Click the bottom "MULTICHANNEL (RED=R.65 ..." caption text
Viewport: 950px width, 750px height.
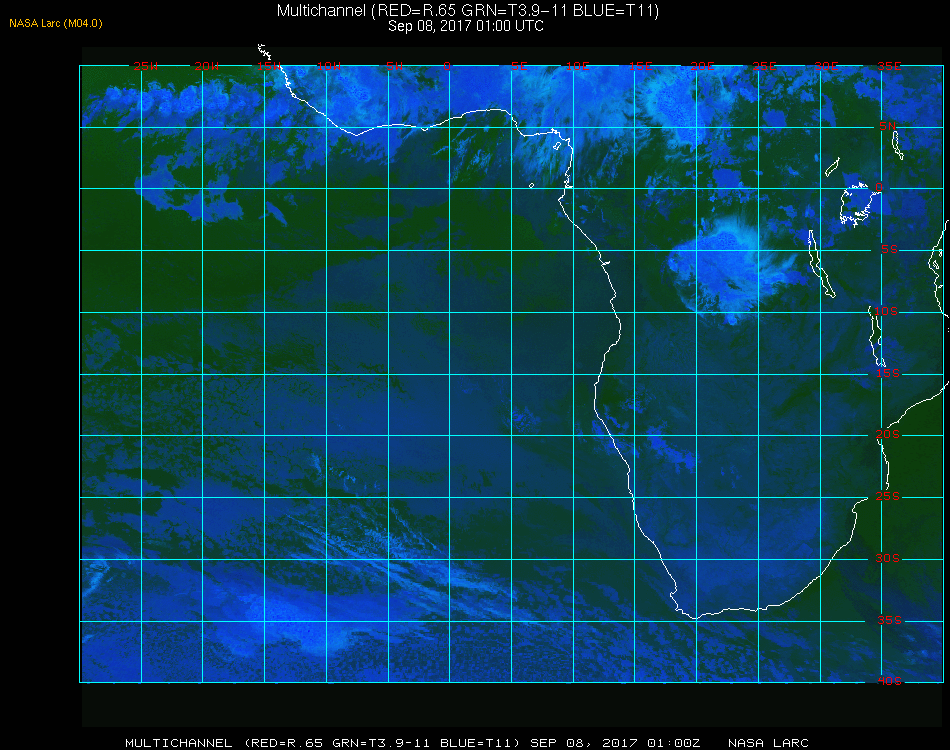point(413,743)
